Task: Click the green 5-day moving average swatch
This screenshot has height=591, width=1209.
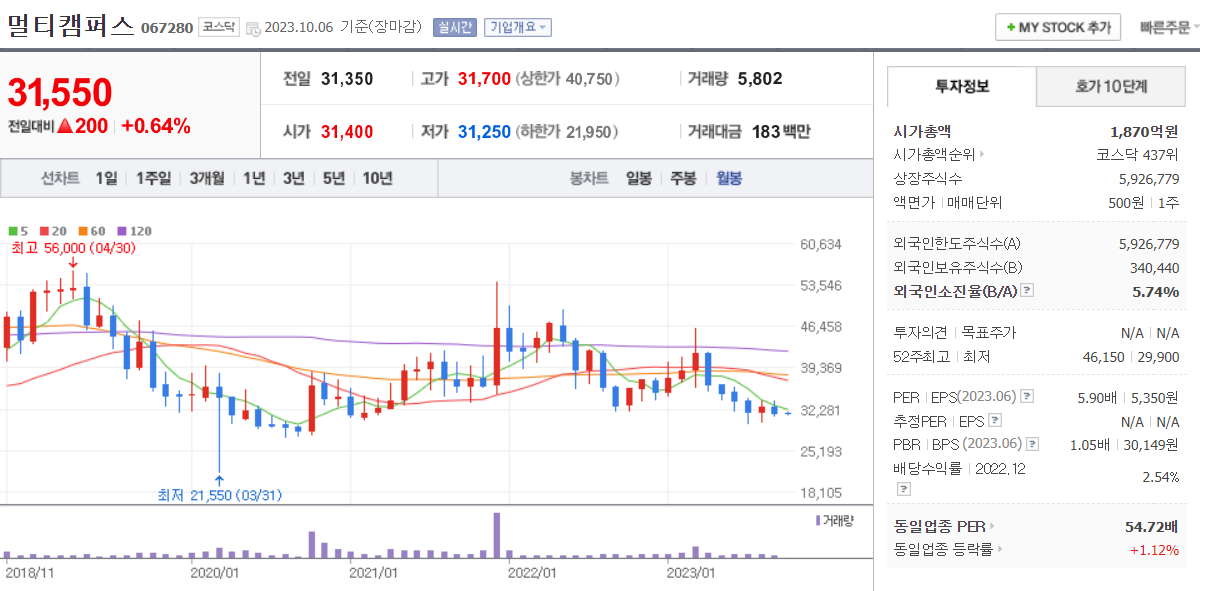Action: (11, 231)
